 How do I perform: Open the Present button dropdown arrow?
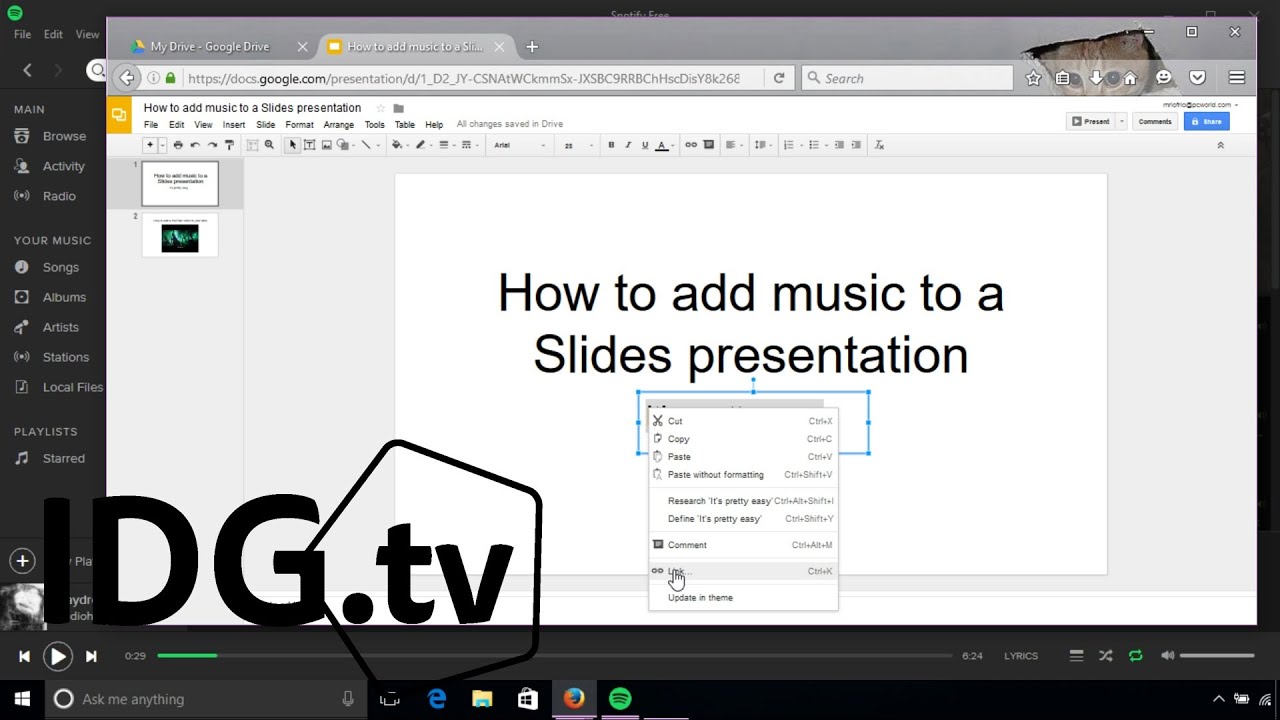click(1122, 121)
